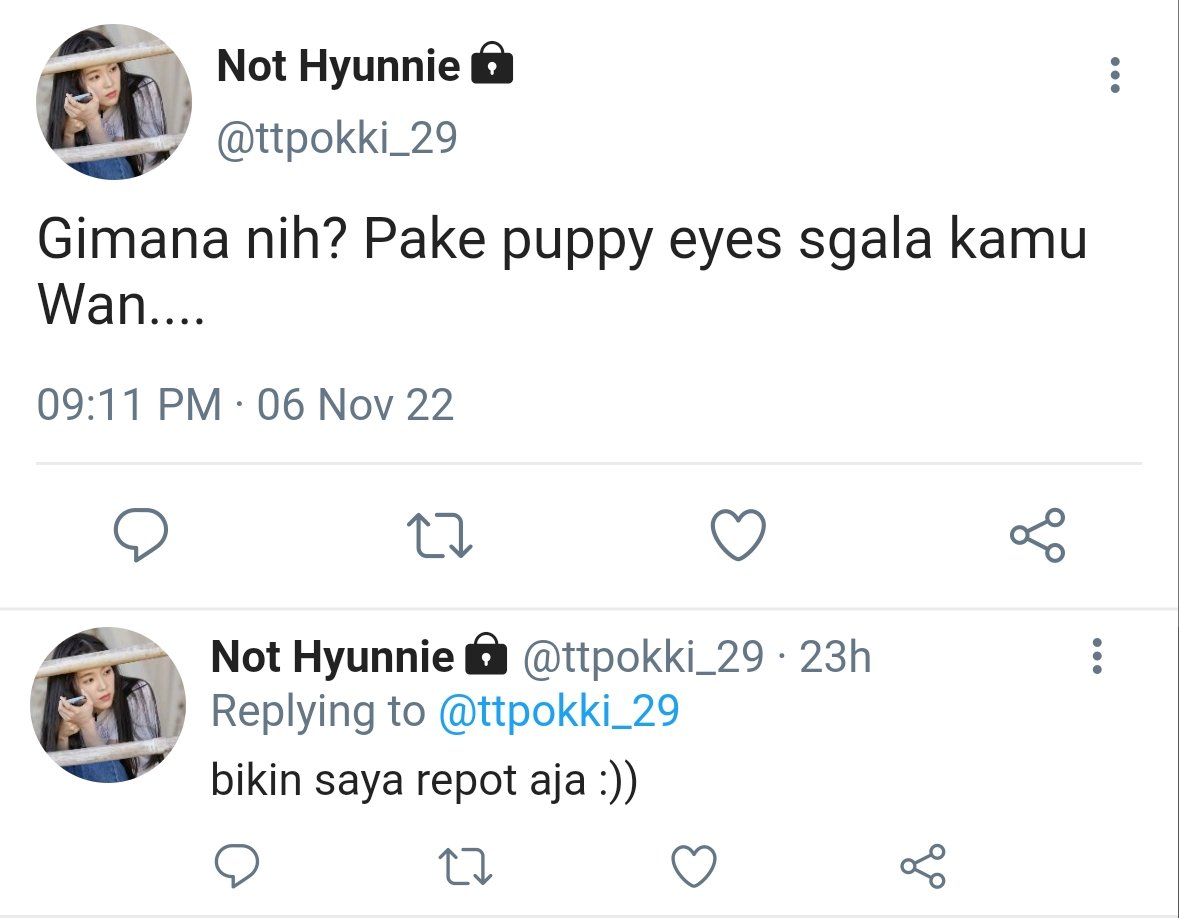The width and height of the screenshot is (1179, 918).
Task: Open main tweet's three-dot menu
Action: pyautogui.click(x=1115, y=76)
